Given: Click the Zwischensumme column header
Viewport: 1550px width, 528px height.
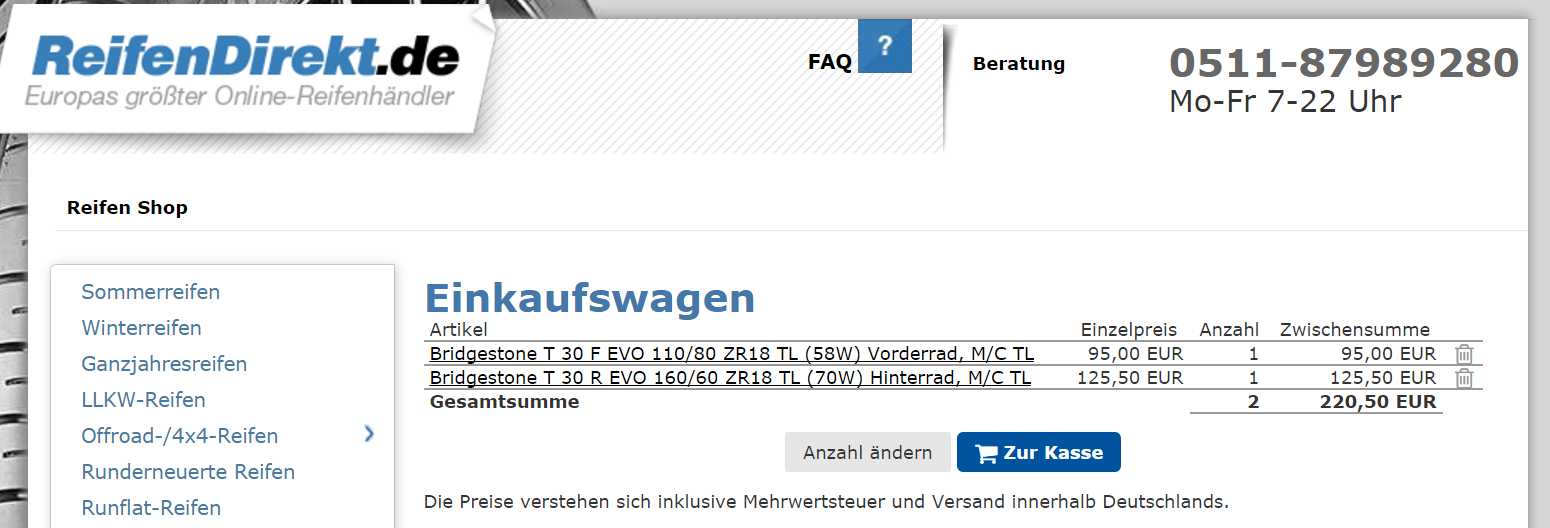Looking at the screenshot, I should [1355, 330].
